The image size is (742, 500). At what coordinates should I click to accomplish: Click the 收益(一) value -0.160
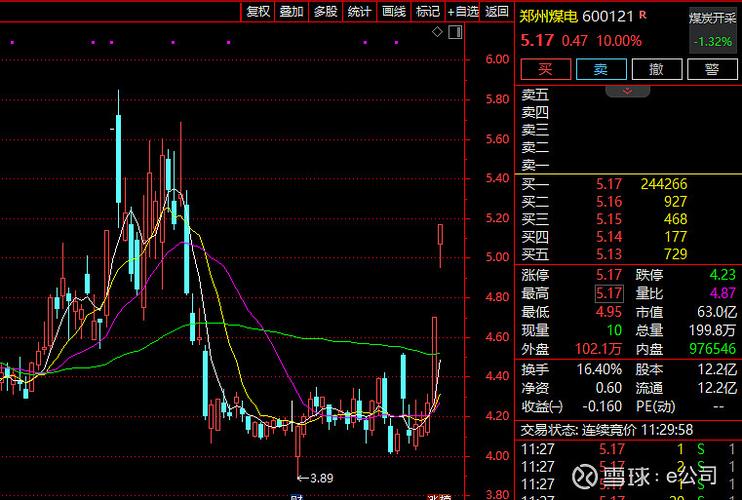pos(602,406)
